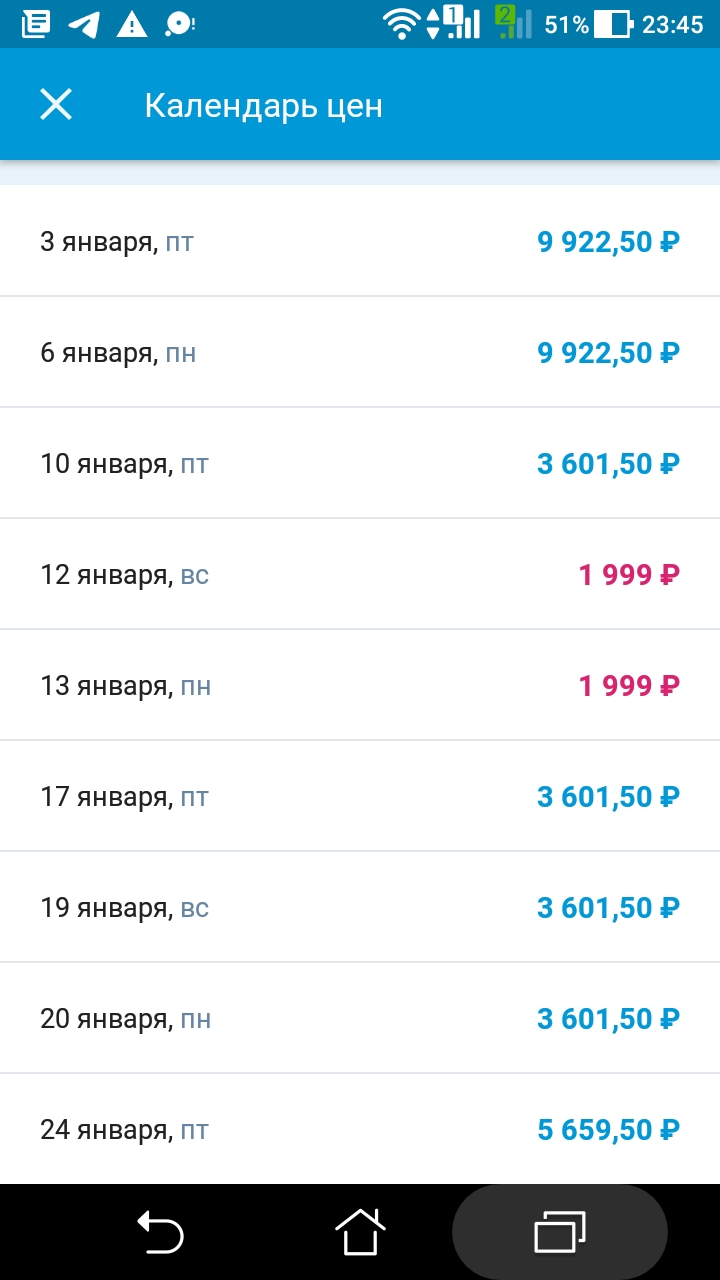Choose the 19 января, вс date

point(360,908)
